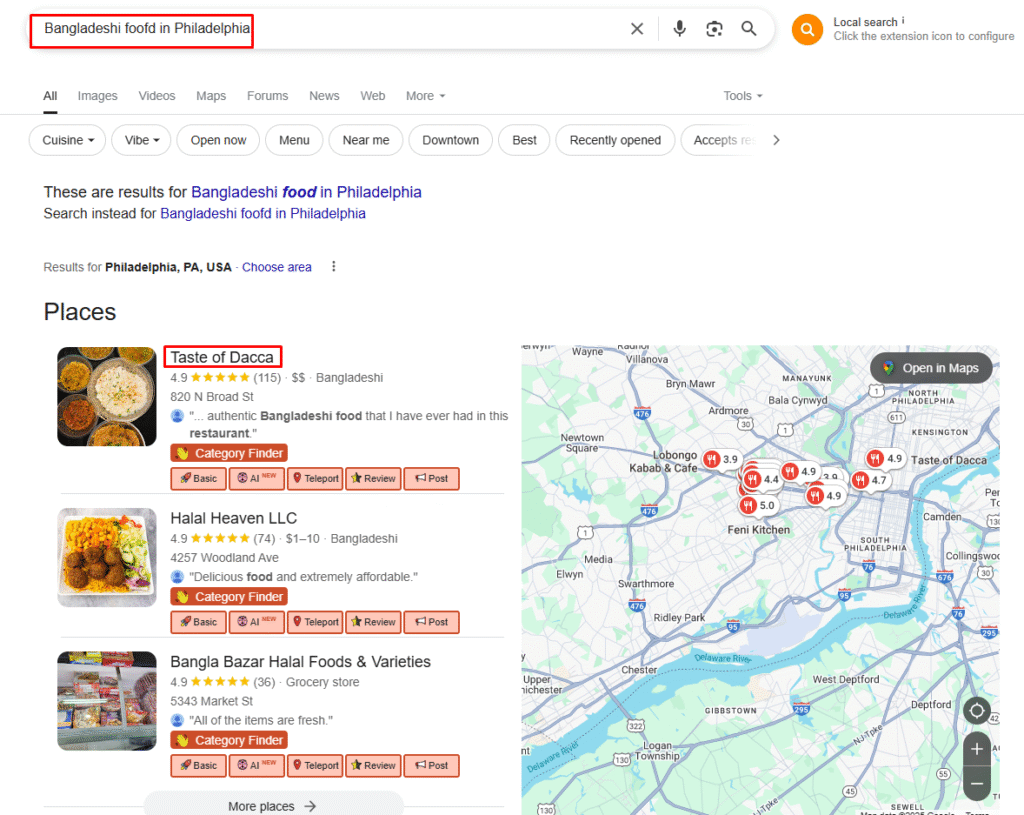Start voice search with the microphone icon
1024x815 pixels.
tap(679, 29)
